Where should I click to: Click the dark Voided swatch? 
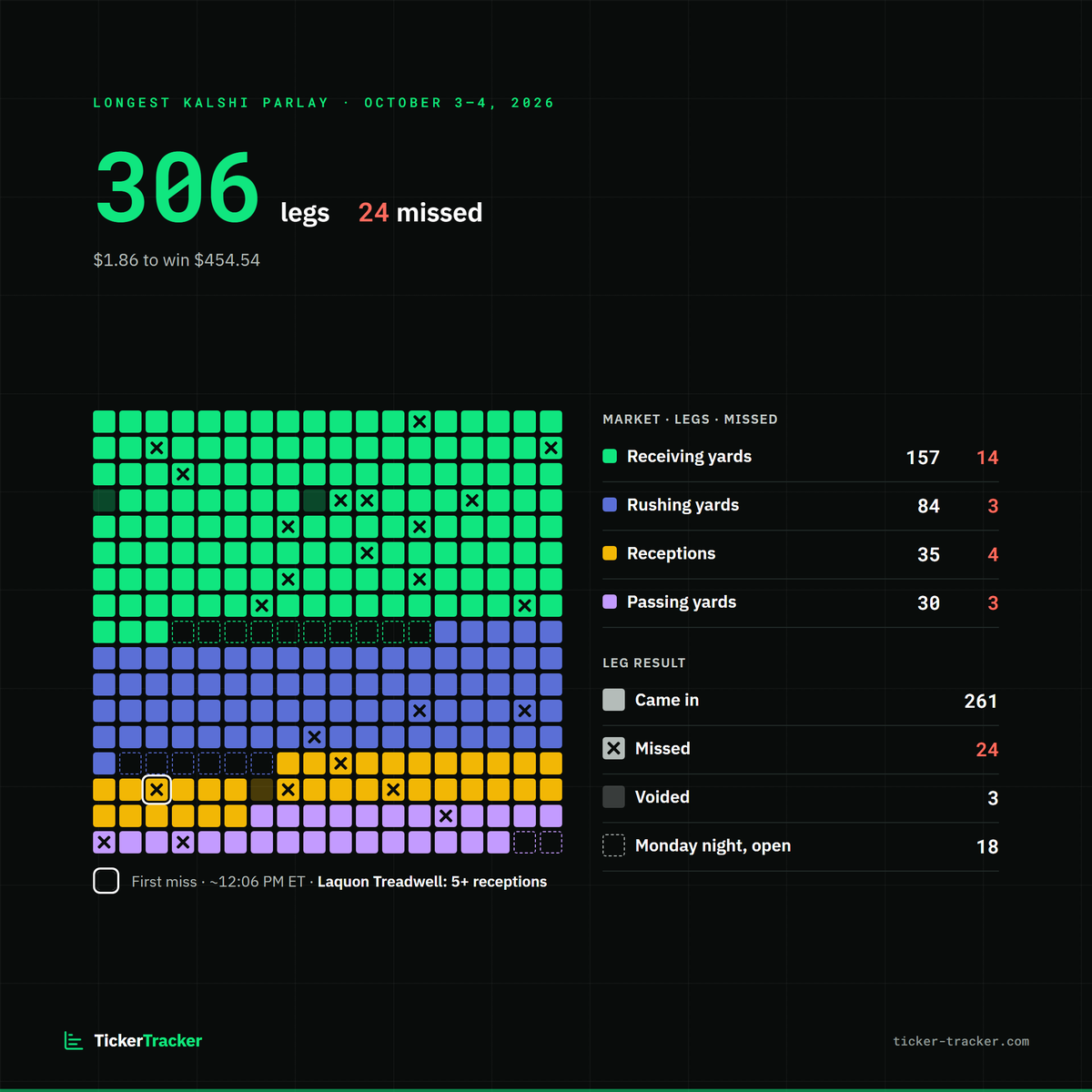614,797
